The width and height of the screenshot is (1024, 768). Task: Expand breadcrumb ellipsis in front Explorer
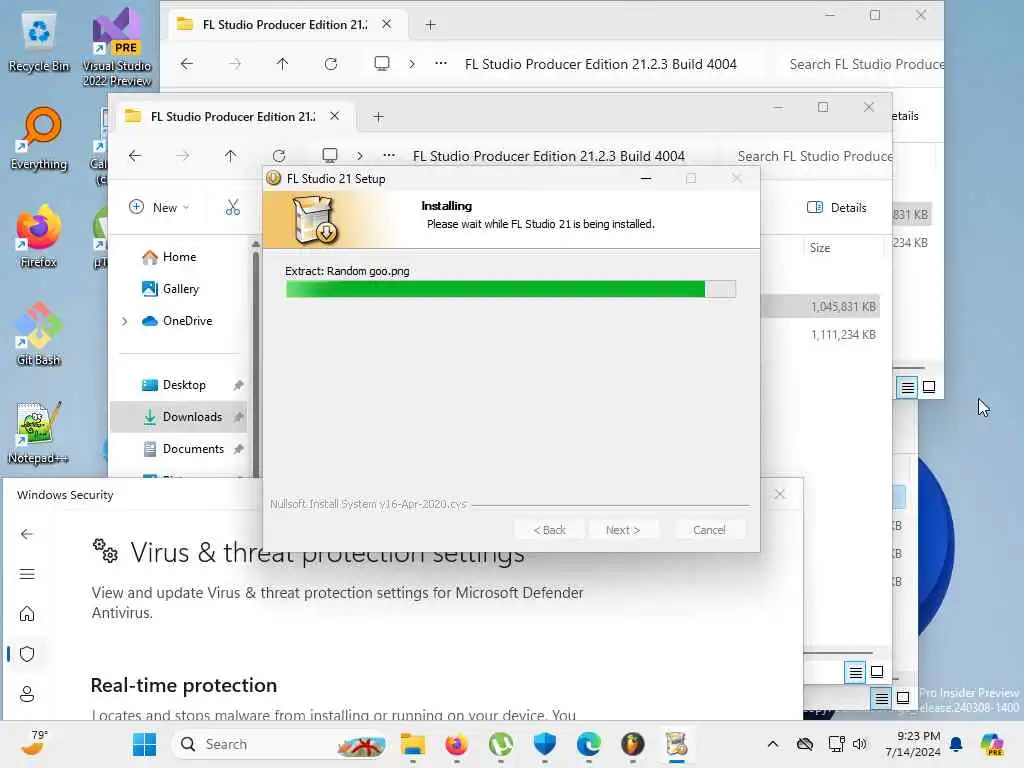coord(389,155)
